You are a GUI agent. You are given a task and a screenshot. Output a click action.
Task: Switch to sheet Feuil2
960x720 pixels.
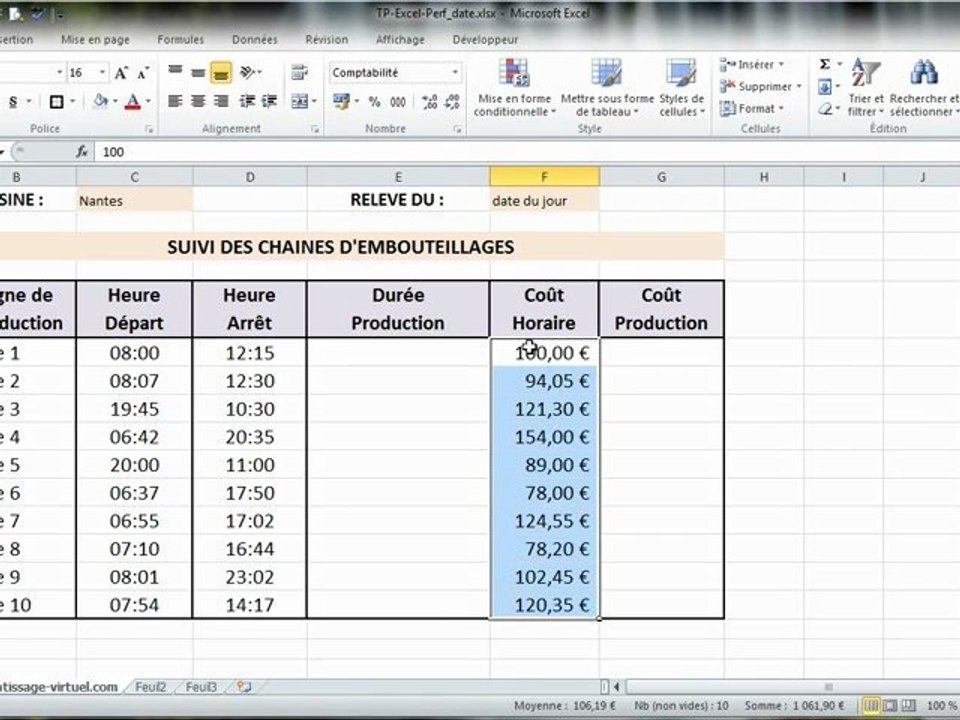tap(150, 687)
